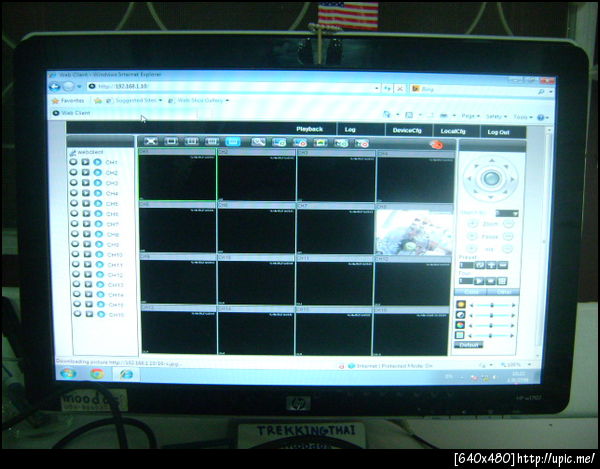The image size is (600, 469).
Task: Select the highlighted sixteen-window view layout
Action: click(233, 142)
